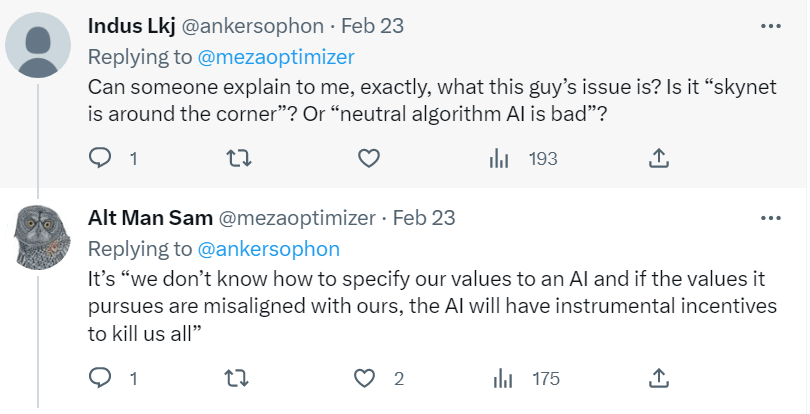
Task: Like the tweet by Indus Lkj
Action: click(x=369, y=158)
